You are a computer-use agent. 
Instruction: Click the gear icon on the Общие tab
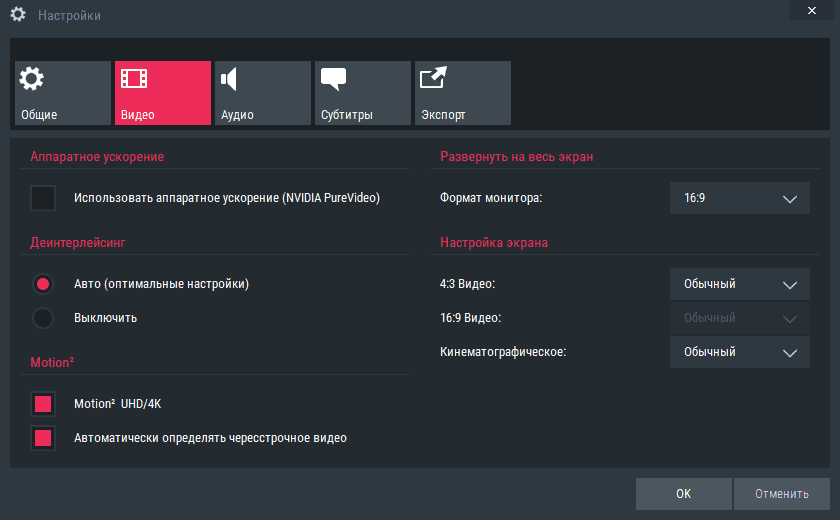pos(32,80)
